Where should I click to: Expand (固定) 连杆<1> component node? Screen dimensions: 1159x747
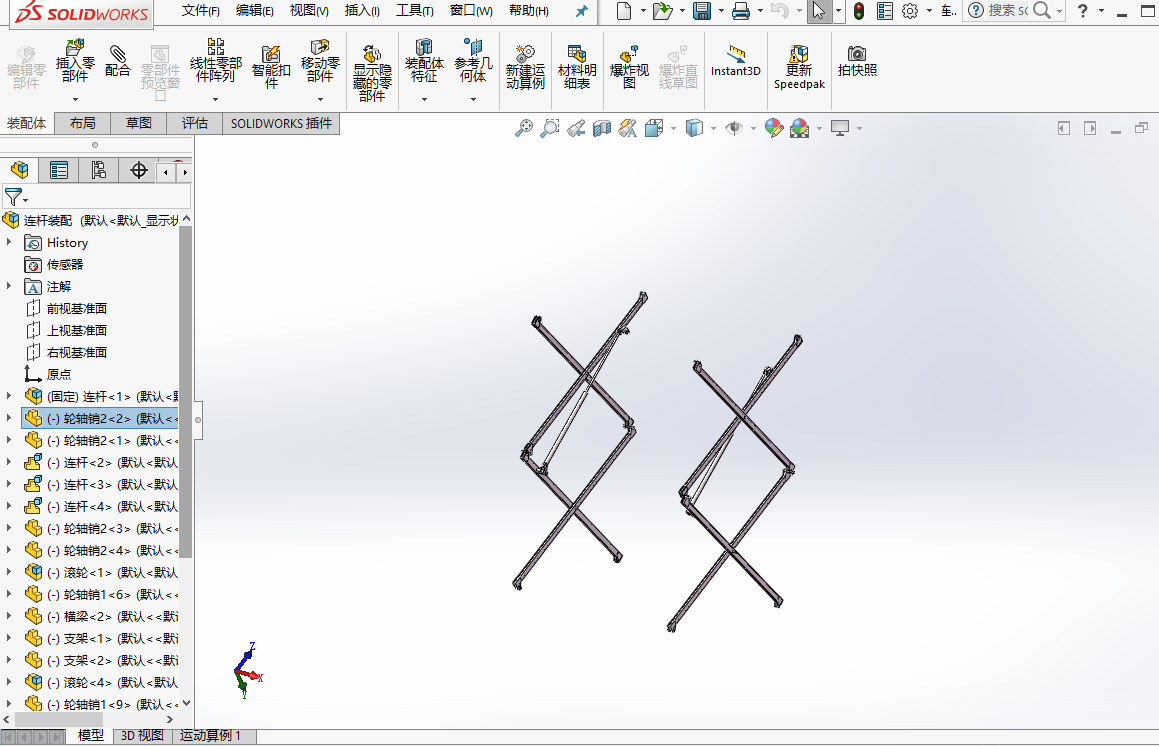(9, 396)
